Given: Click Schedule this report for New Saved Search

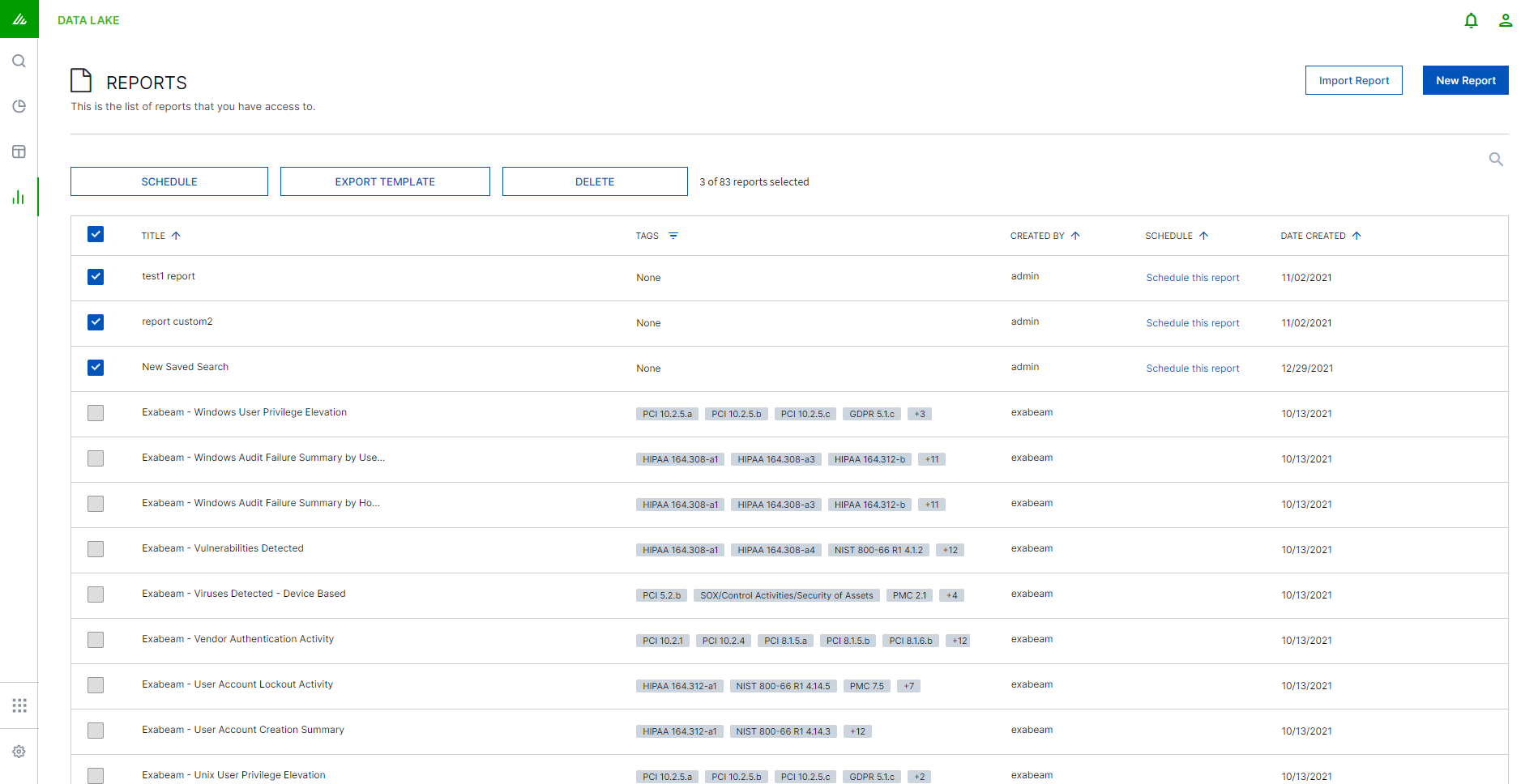Looking at the screenshot, I should click(x=1193, y=369).
